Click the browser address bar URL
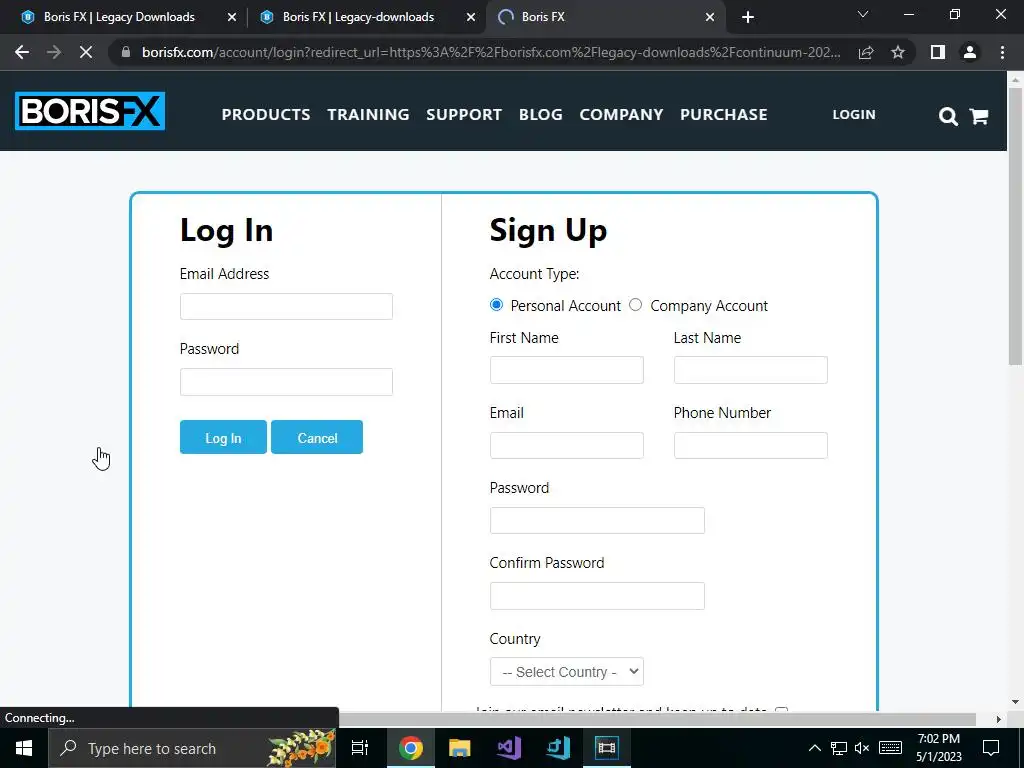This screenshot has height=768, width=1024. 491,52
